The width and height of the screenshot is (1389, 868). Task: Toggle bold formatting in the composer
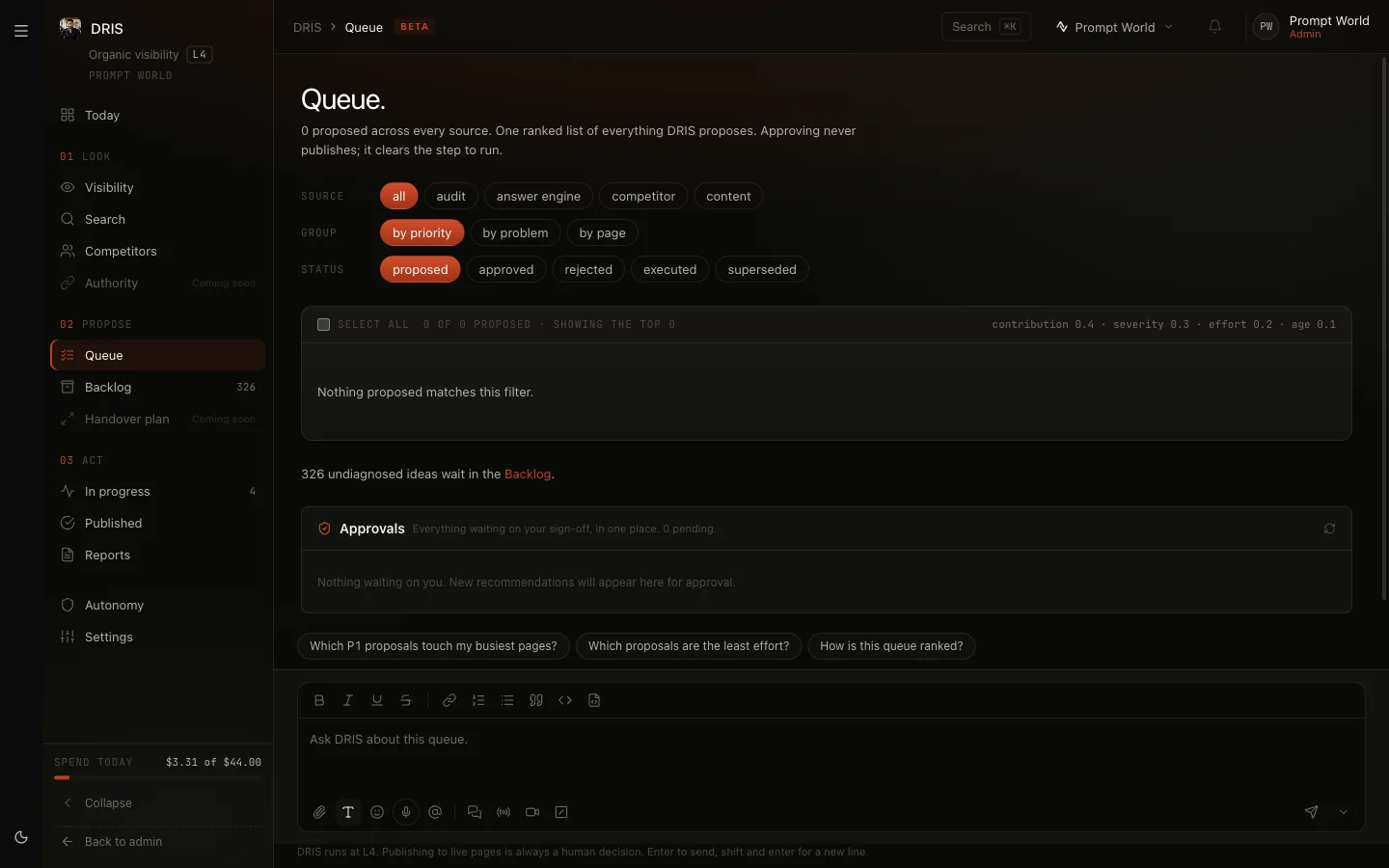[x=319, y=700]
